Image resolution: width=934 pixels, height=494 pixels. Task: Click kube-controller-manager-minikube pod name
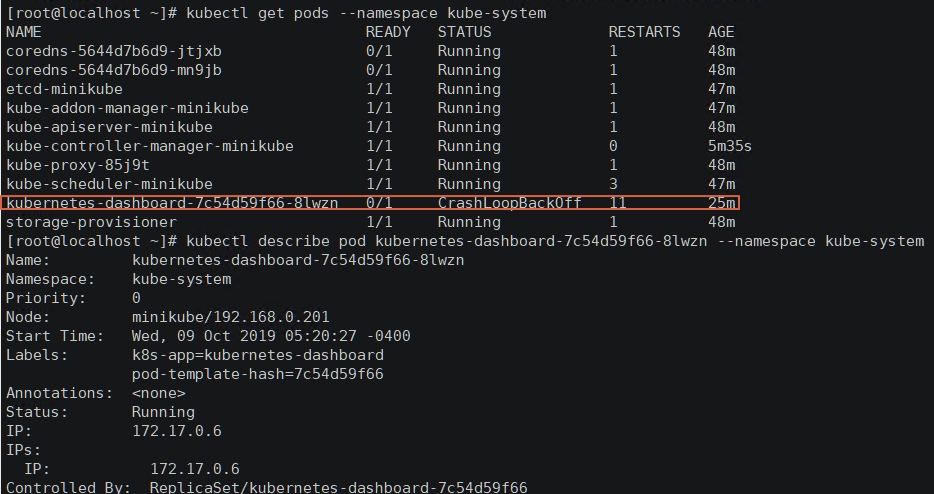pos(150,147)
